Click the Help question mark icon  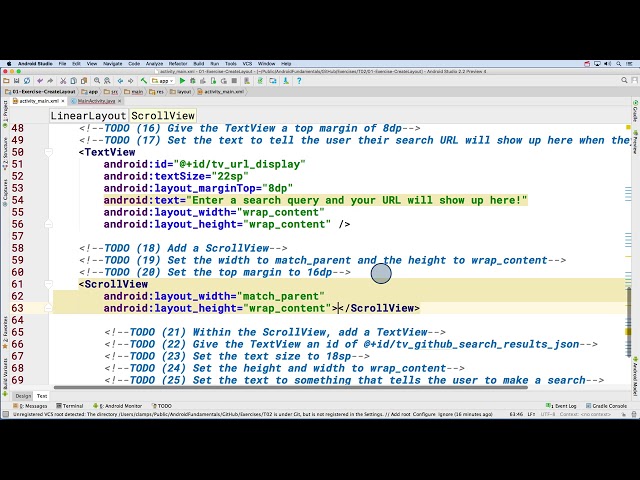pyautogui.click(x=299, y=81)
